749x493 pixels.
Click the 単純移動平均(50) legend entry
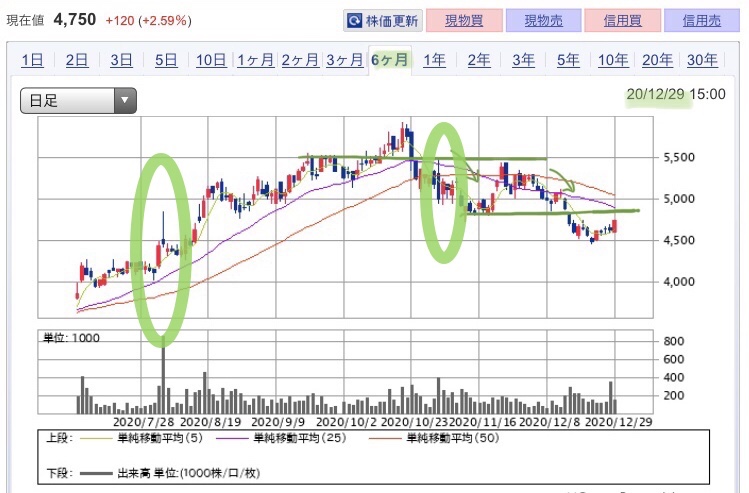coord(434,439)
